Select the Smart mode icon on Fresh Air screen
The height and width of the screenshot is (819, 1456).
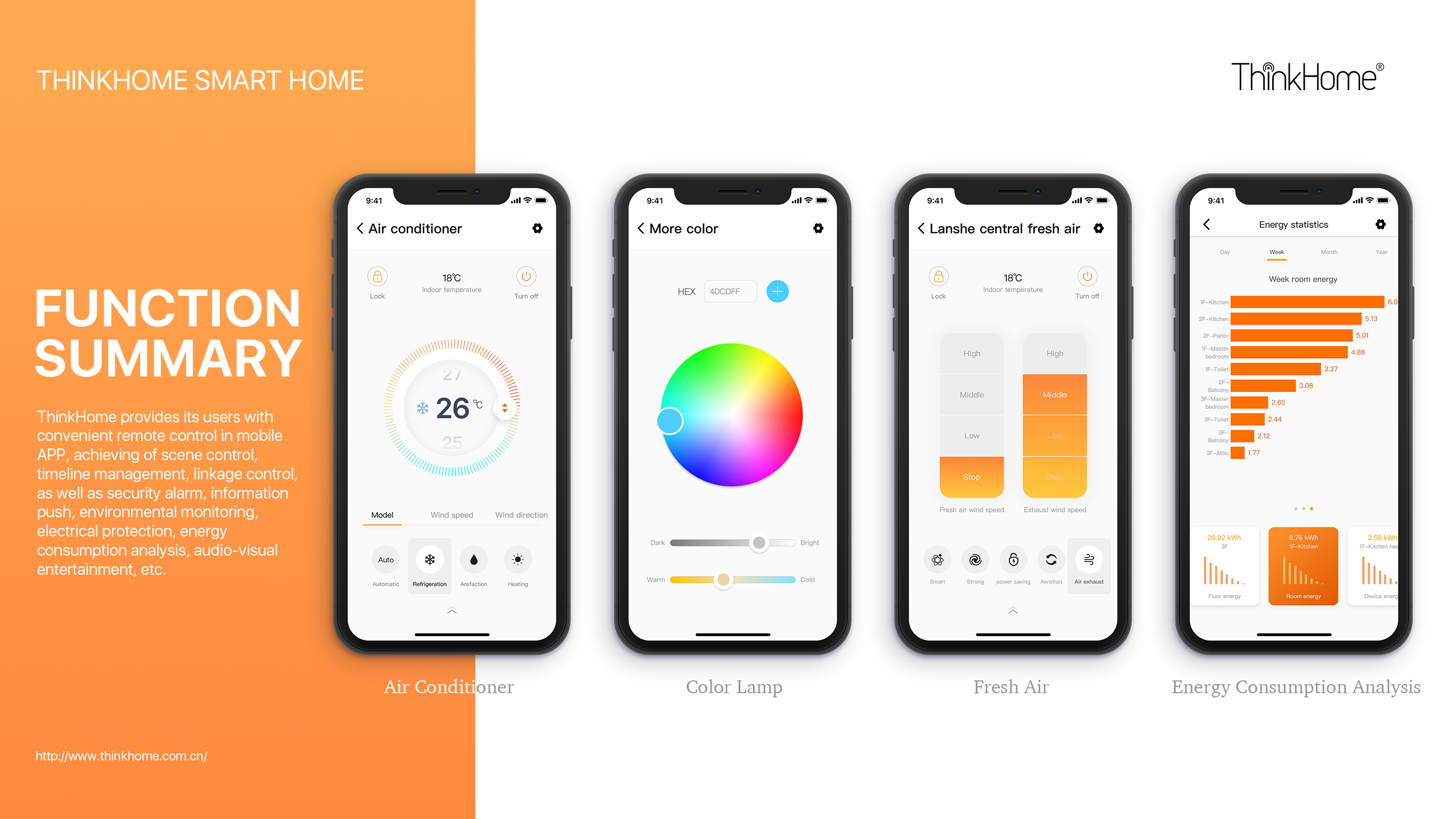coord(934,558)
